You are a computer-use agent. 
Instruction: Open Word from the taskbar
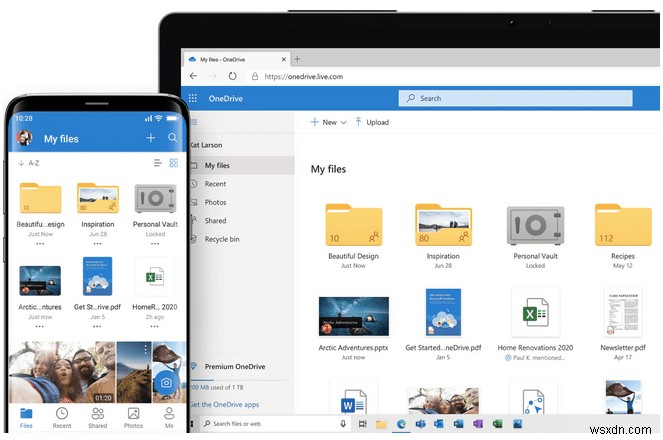[459, 424]
